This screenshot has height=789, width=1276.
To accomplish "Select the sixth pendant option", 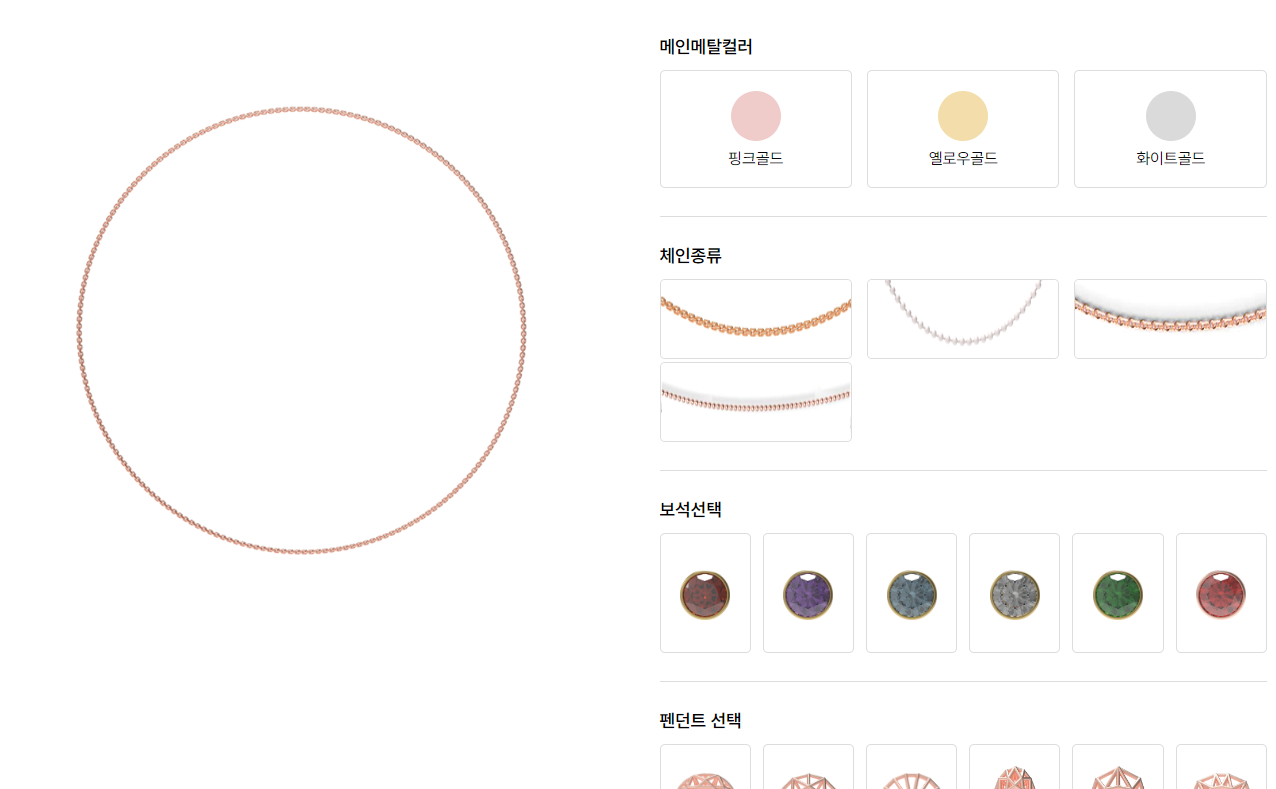I will point(1221,767).
